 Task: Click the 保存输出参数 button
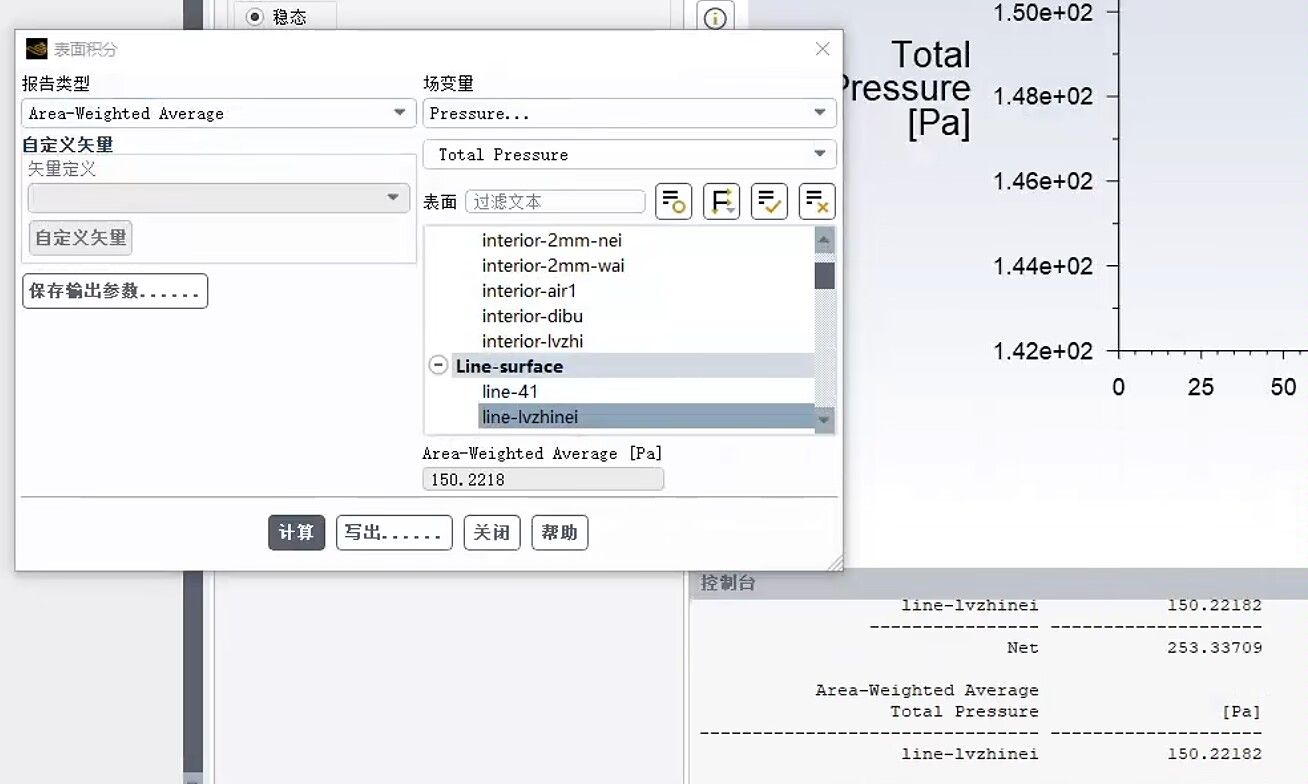pos(115,291)
